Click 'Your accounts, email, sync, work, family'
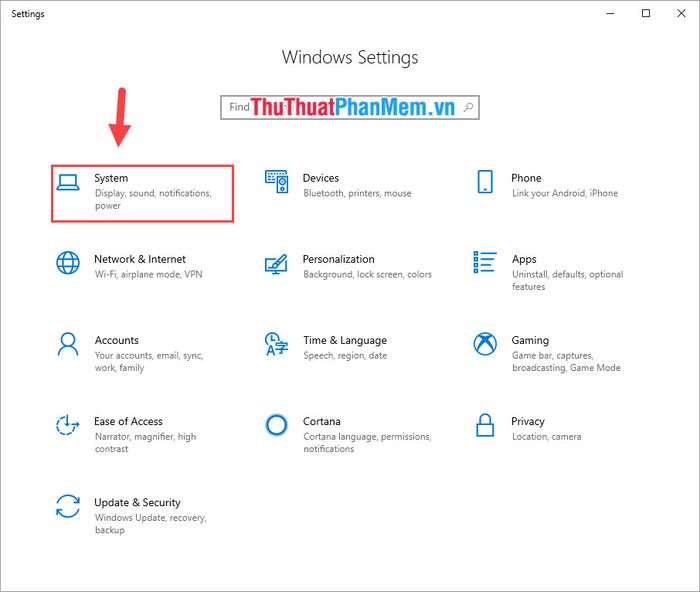 pos(149,362)
